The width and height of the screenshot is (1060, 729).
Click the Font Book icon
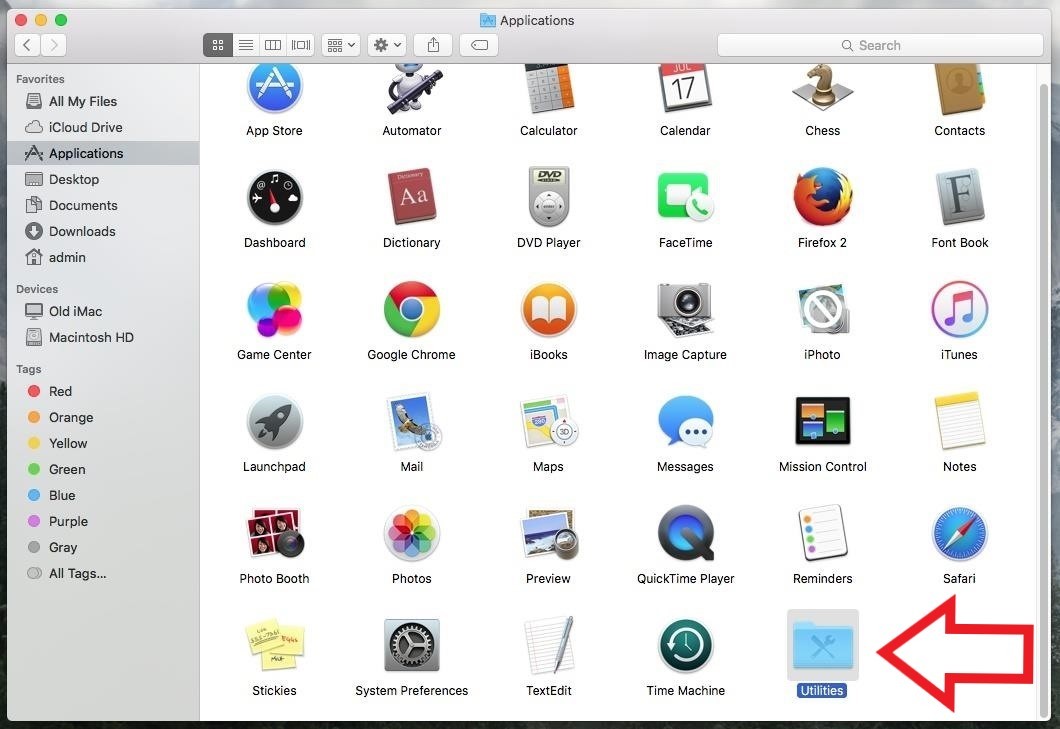coord(959,196)
